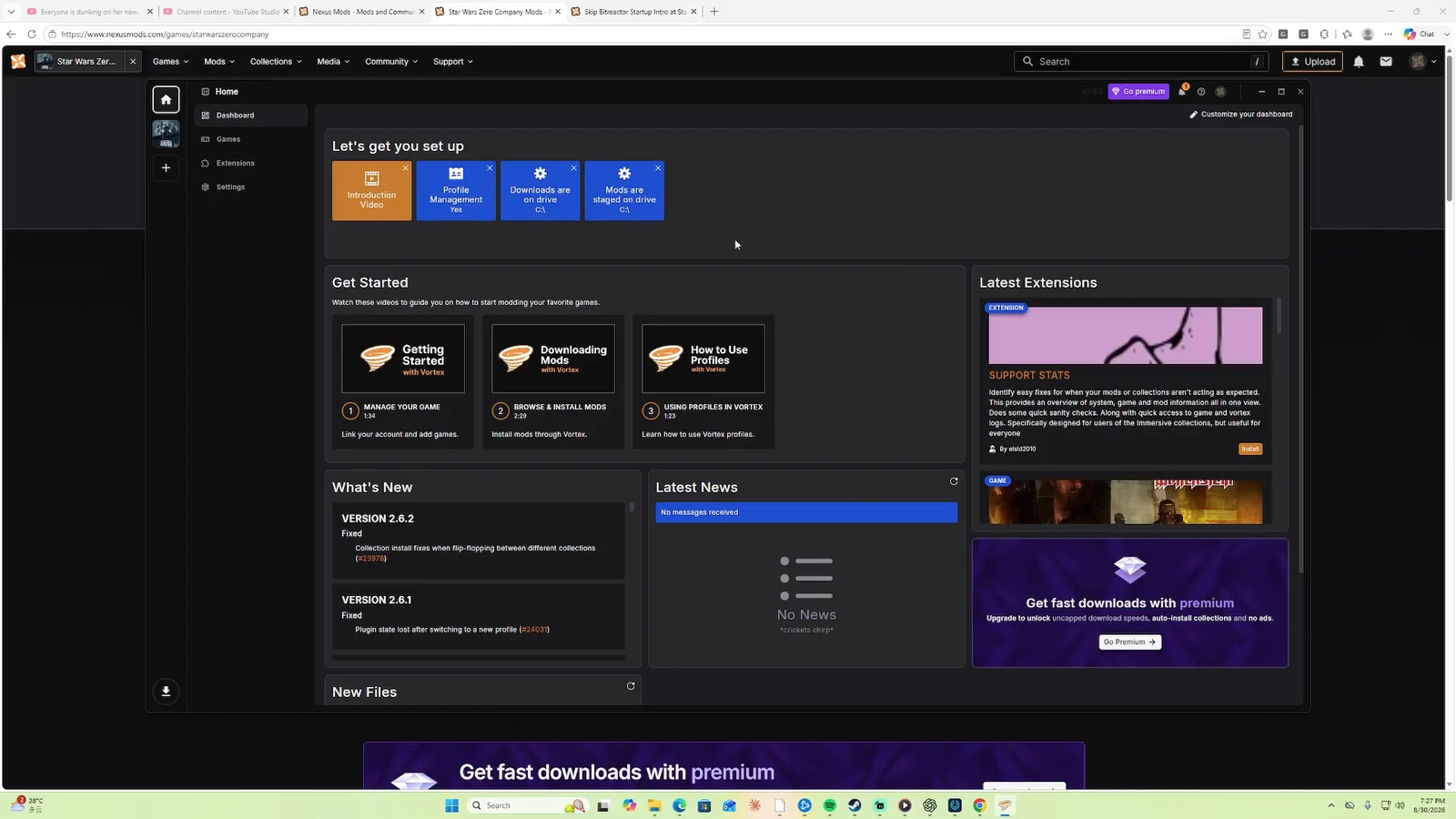Screen dimensions: 1456x819
Task: Click the Introduction Video tile
Action: point(371,191)
